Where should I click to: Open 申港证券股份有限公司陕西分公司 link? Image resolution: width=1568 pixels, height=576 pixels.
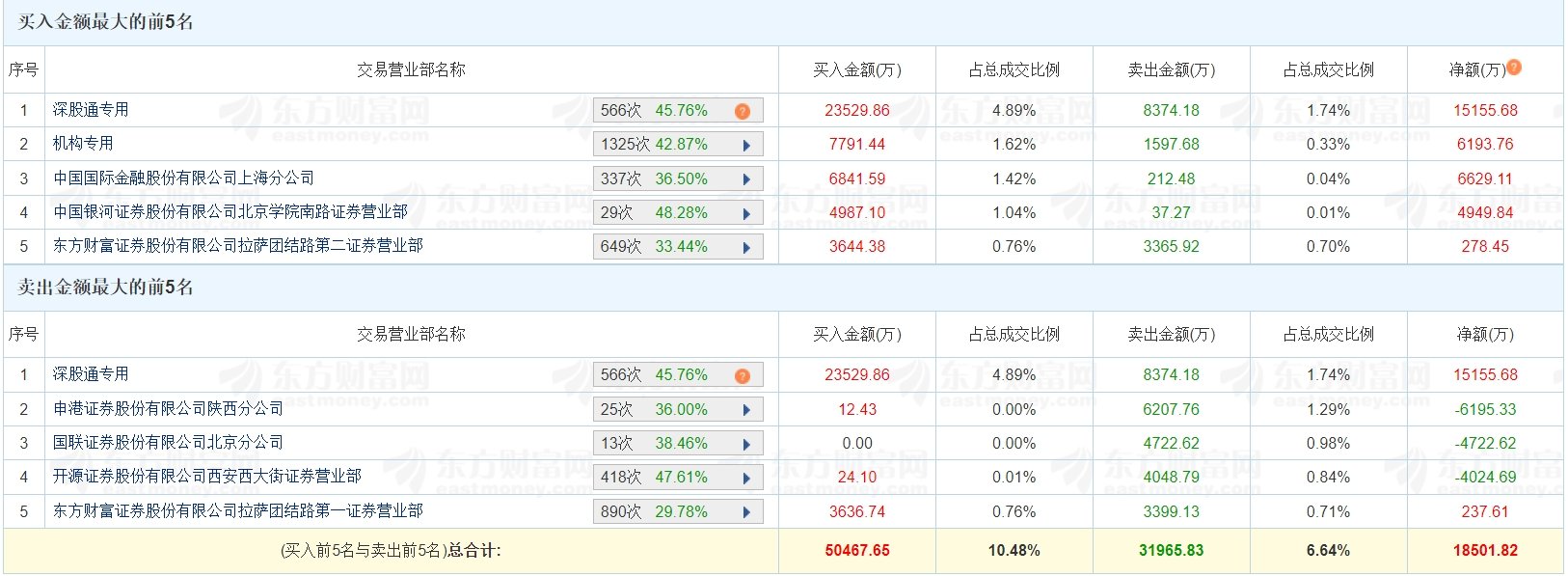pos(168,408)
